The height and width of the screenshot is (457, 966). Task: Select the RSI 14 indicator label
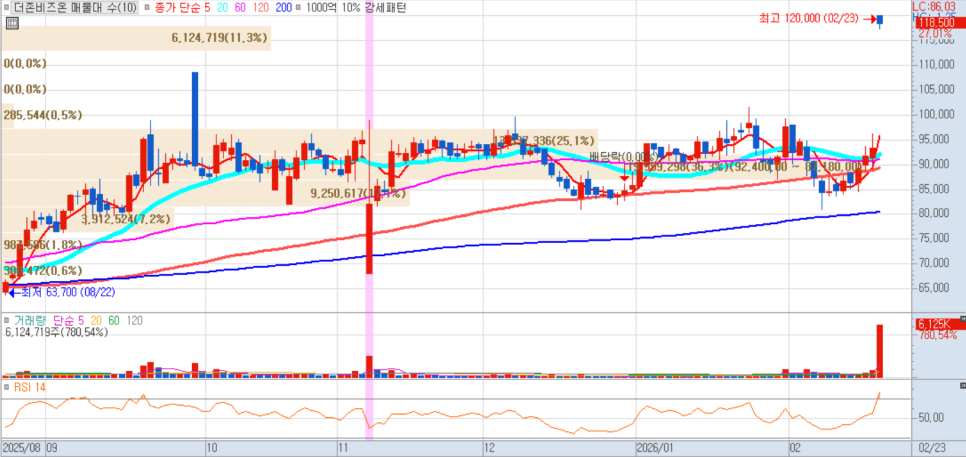click(x=29, y=387)
